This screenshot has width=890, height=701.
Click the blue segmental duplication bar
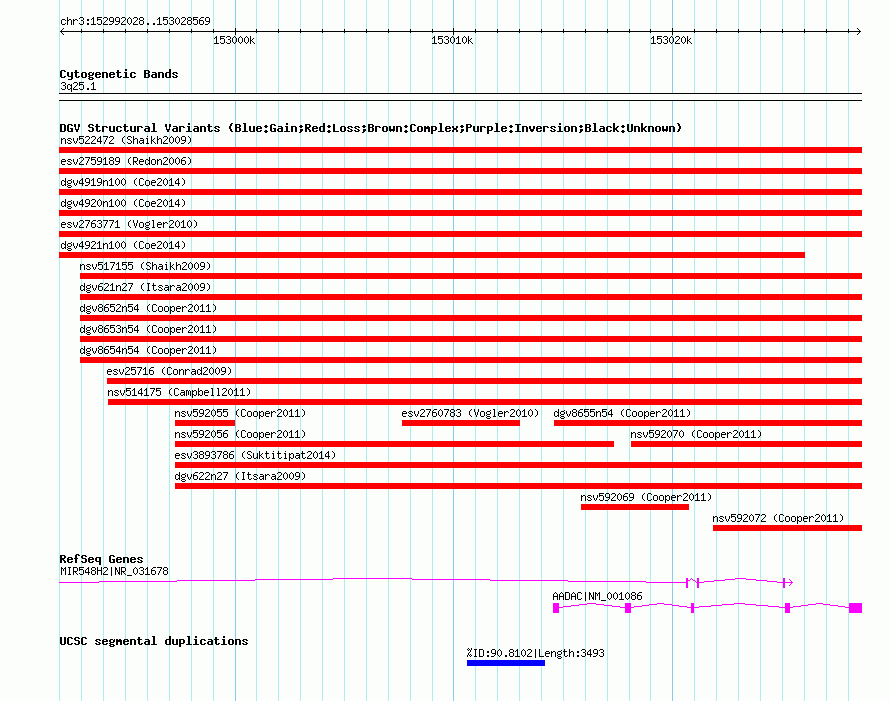506,663
